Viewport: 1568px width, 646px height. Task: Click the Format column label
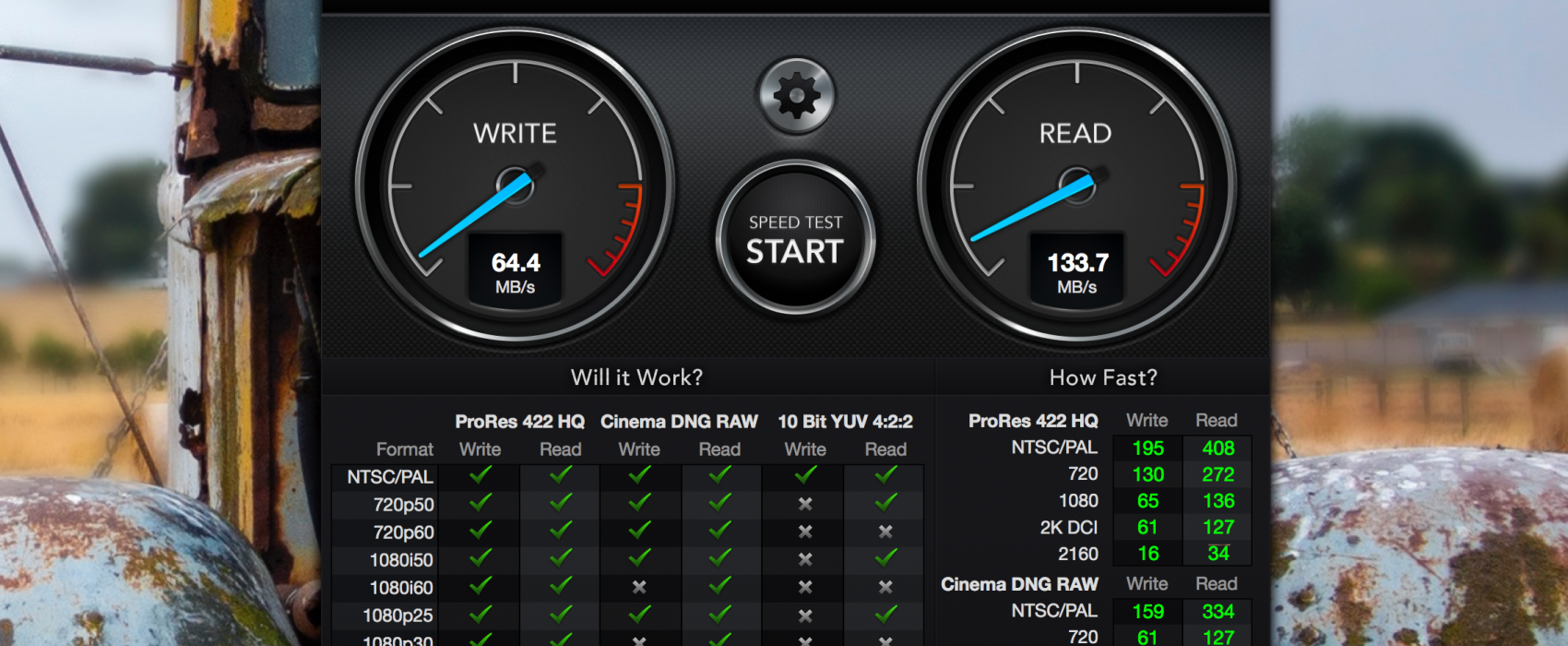click(x=404, y=449)
